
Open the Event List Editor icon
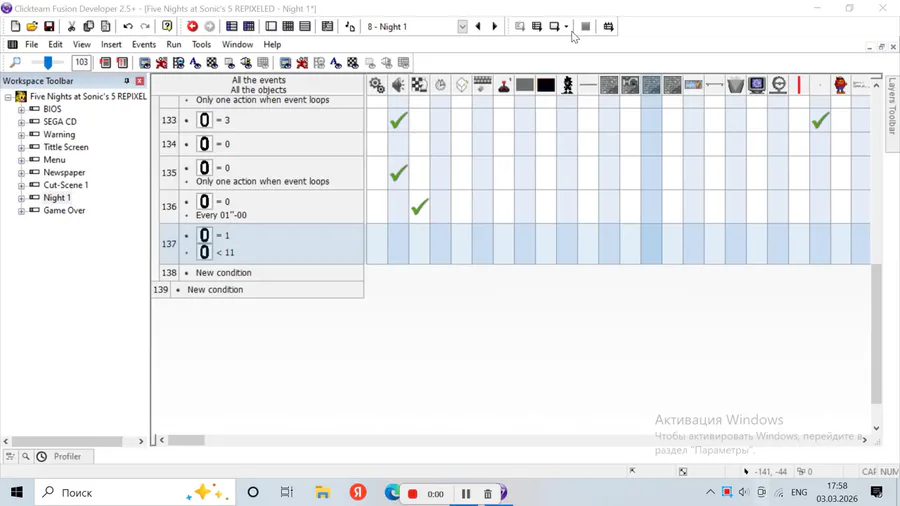pyautogui.click(x=305, y=26)
